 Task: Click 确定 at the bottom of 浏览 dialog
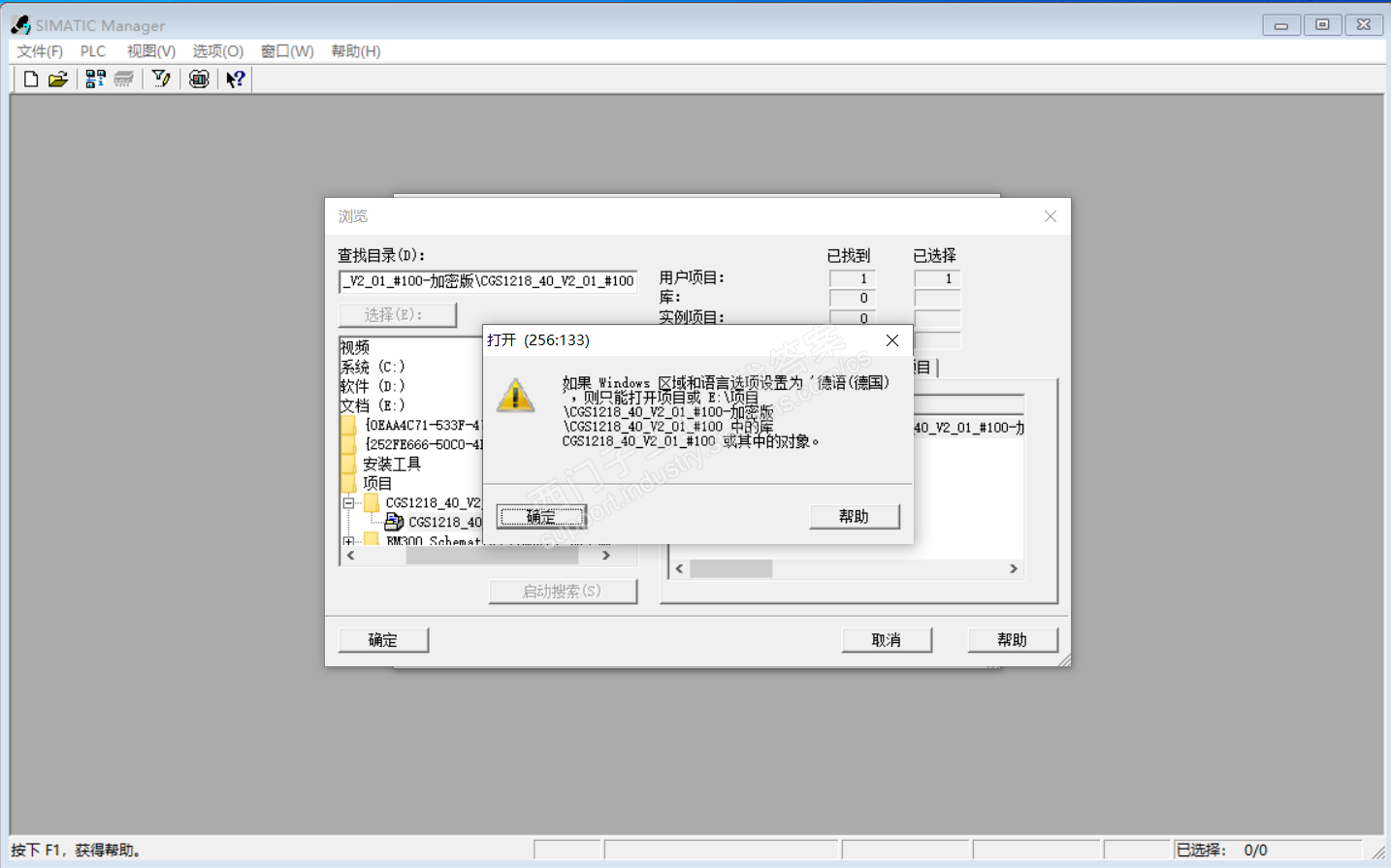[383, 640]
